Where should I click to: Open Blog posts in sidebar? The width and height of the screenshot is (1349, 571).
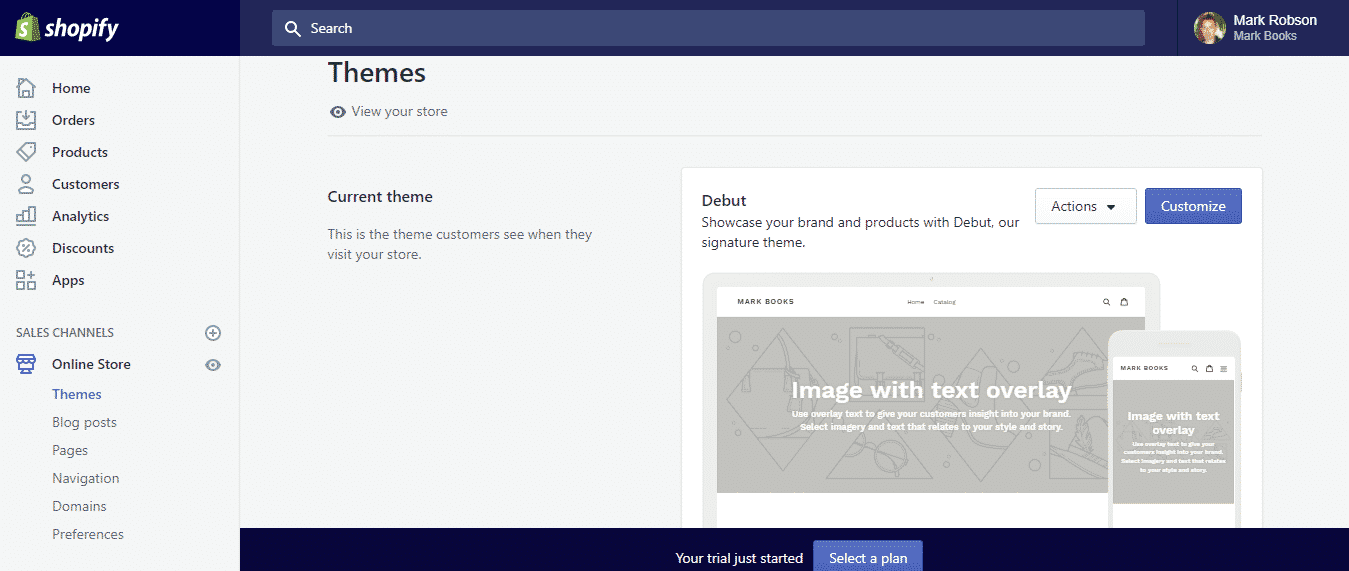coord(84,422)
